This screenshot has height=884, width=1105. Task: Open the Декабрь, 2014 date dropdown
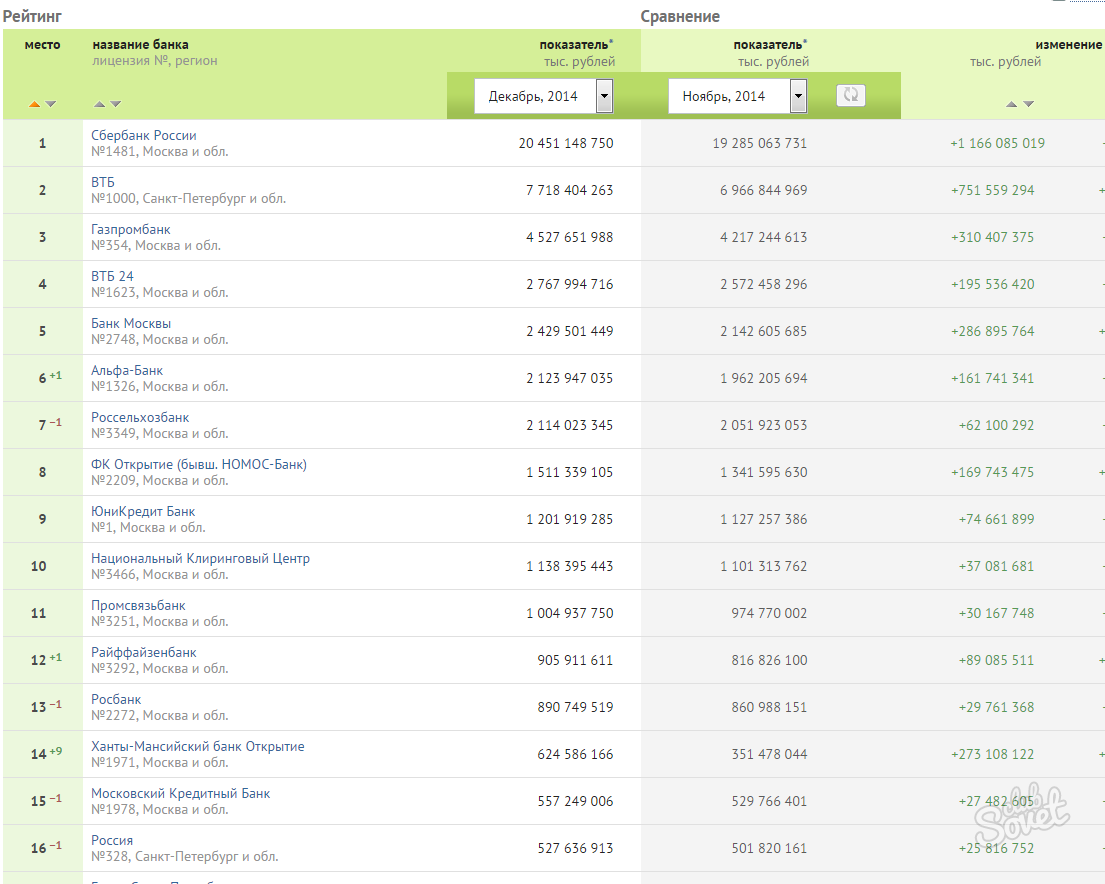(x=543, y=96)
